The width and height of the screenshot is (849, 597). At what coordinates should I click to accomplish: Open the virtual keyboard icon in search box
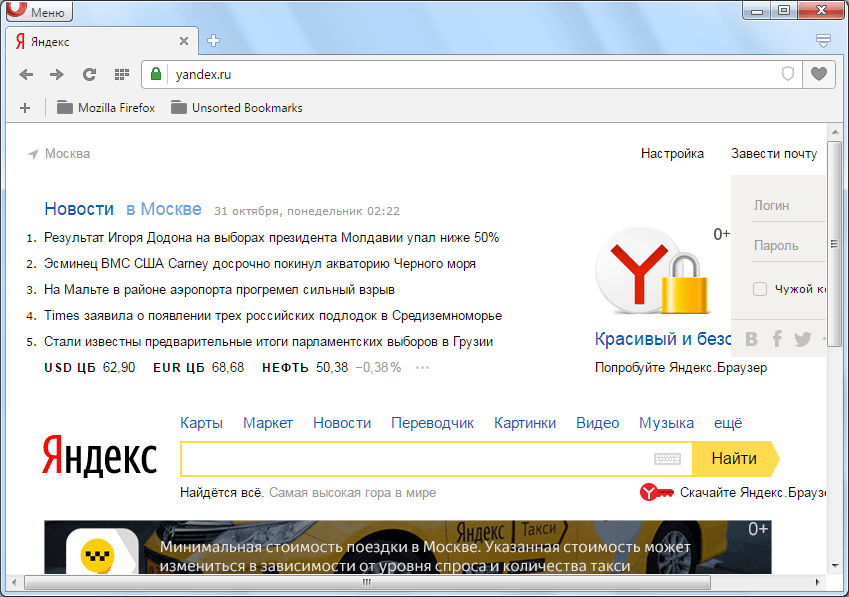[x=667, y=459]
